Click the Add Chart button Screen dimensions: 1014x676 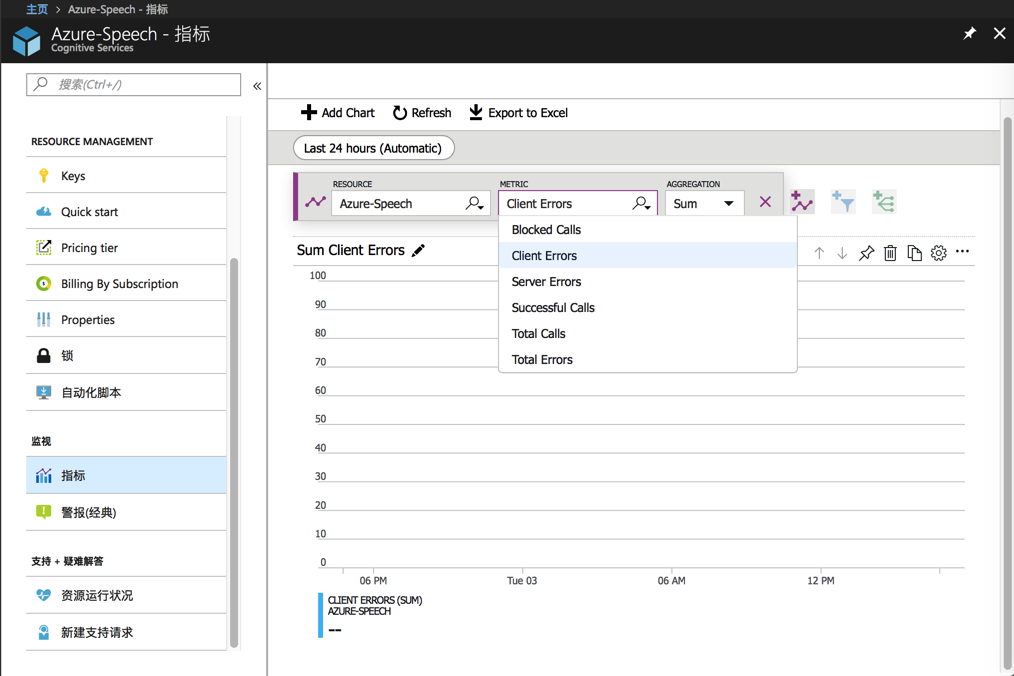tap(338, 113)
